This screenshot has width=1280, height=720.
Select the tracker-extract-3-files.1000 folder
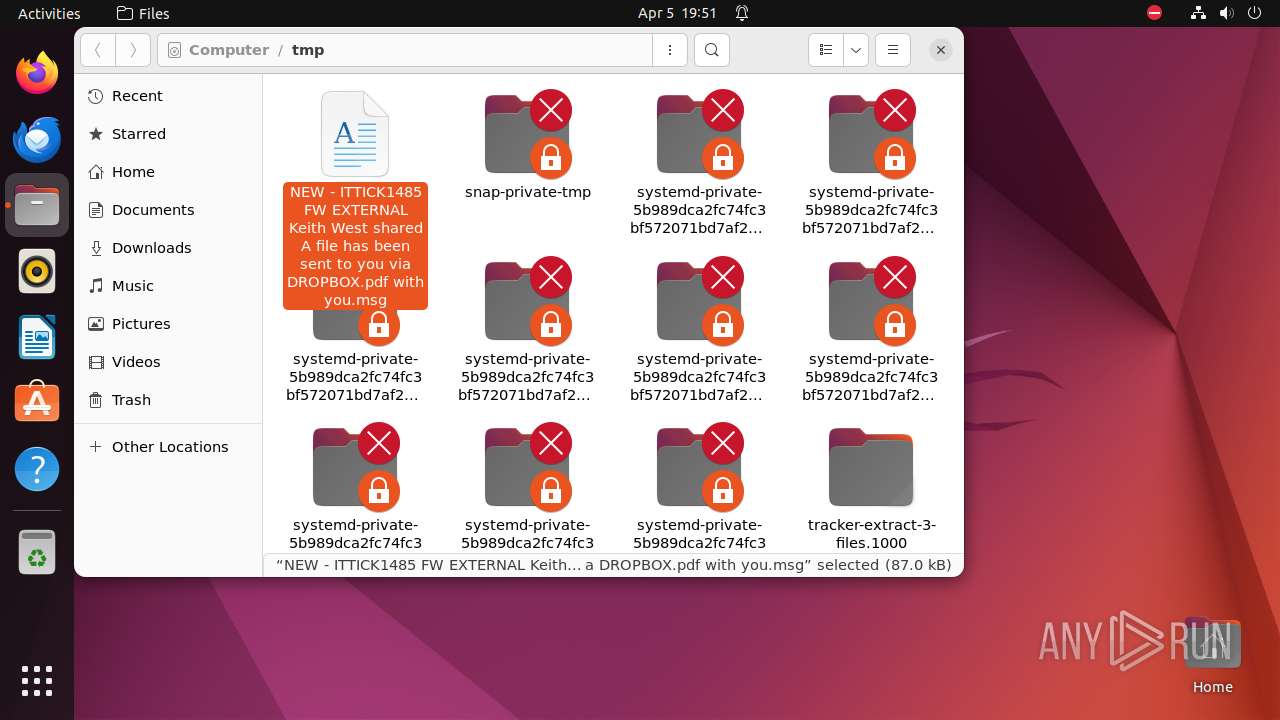pyautogui.click(x=871, y=467)
